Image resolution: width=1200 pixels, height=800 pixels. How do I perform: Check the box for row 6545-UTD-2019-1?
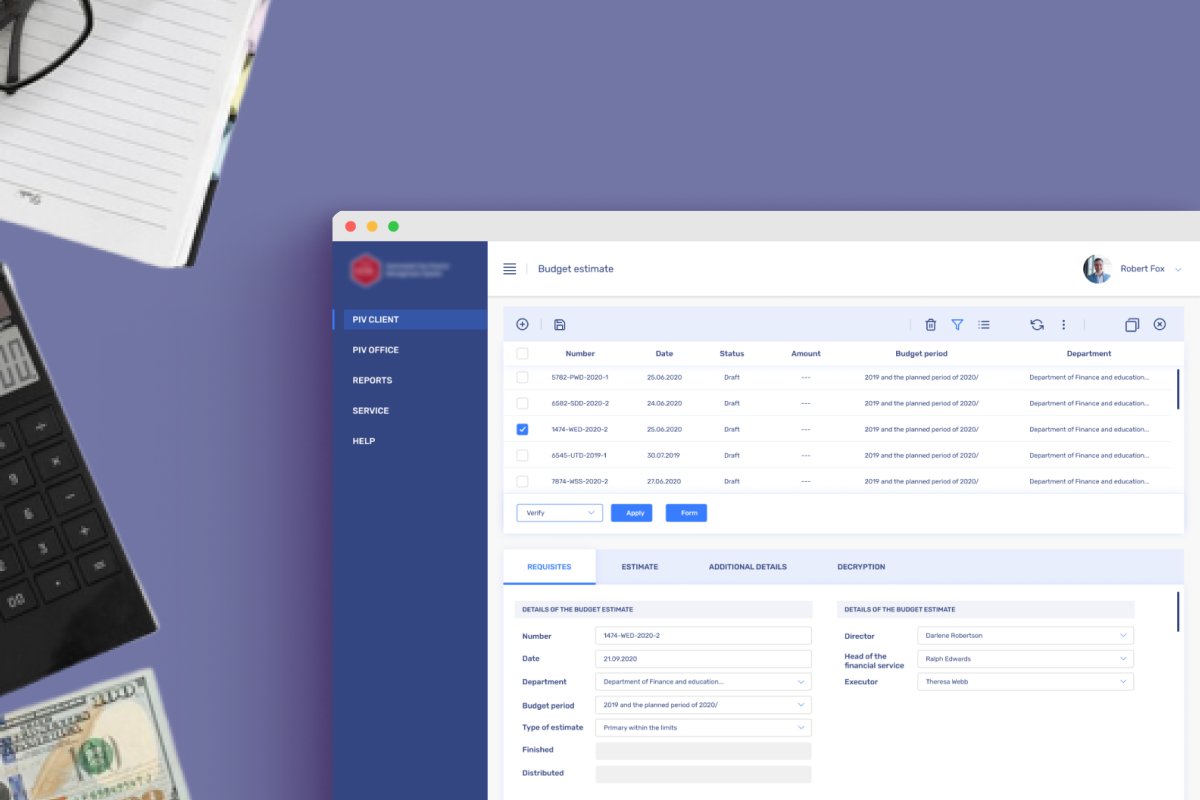522,455
